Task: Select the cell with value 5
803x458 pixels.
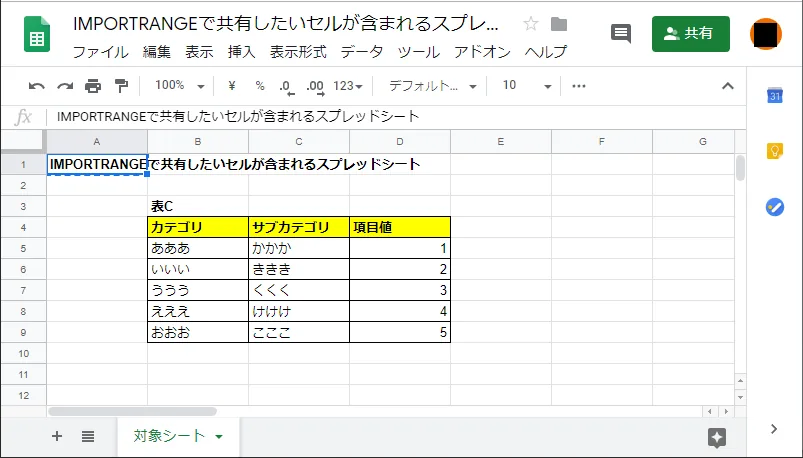Action: point(399,332)
